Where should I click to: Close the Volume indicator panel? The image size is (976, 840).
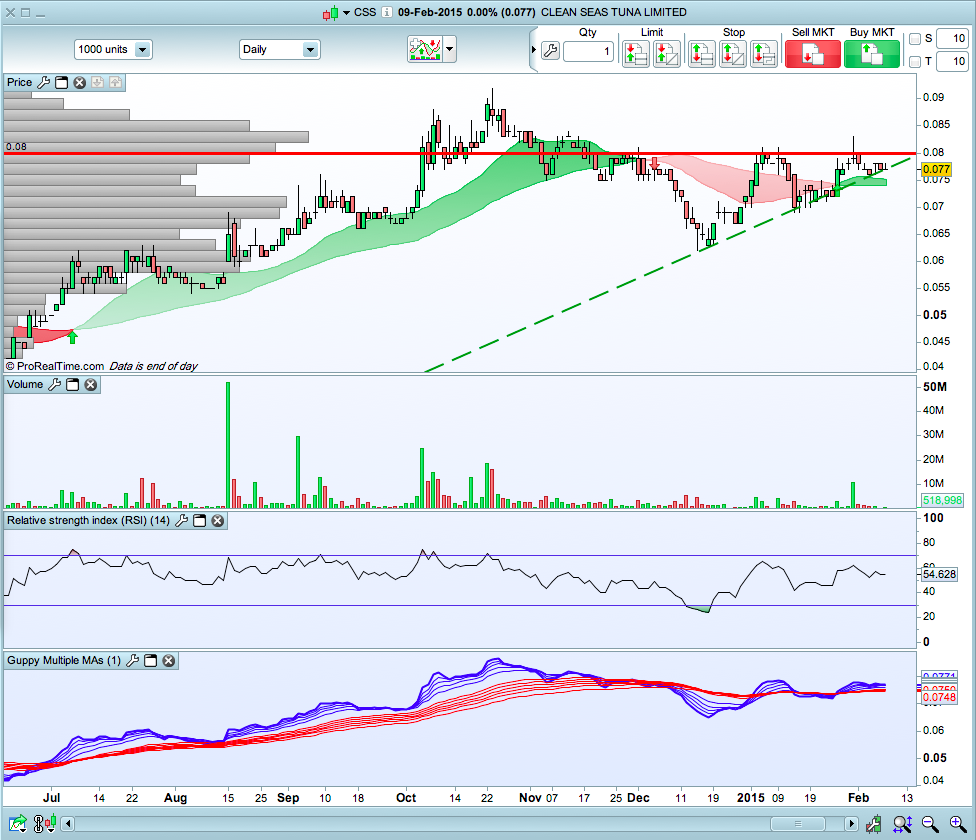90,385
